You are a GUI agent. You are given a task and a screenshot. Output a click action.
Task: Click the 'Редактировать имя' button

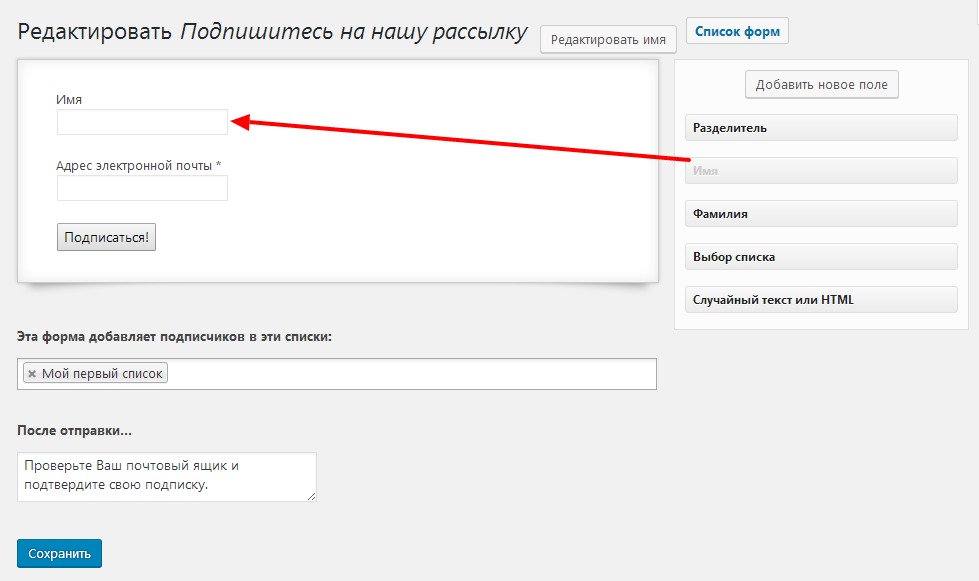(x=608, y=39)
